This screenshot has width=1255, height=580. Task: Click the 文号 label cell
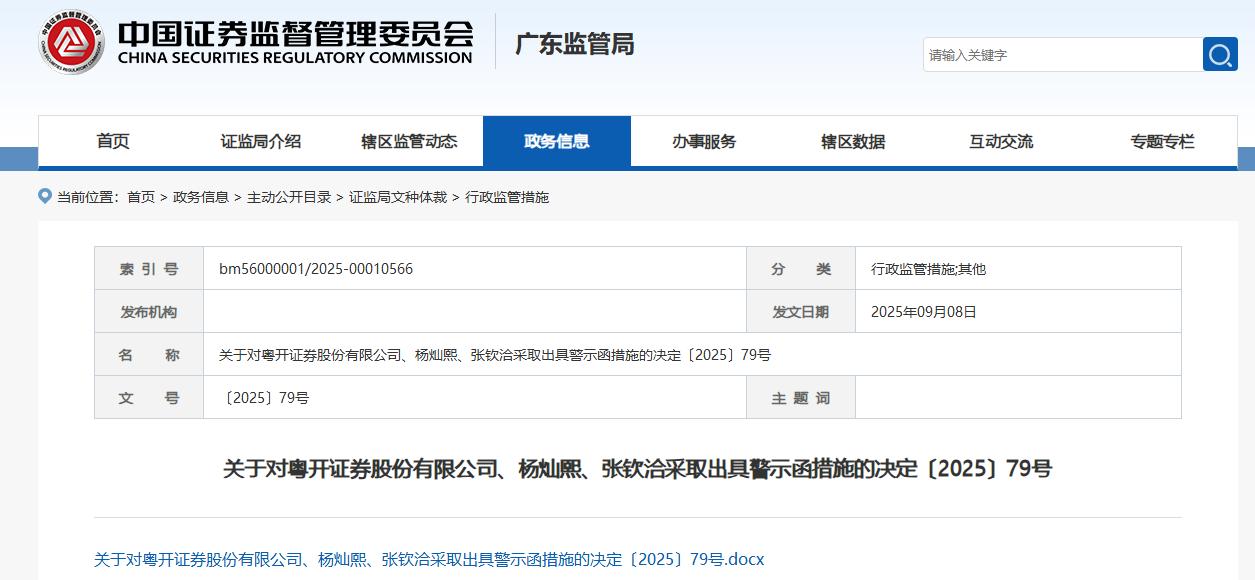149,398
